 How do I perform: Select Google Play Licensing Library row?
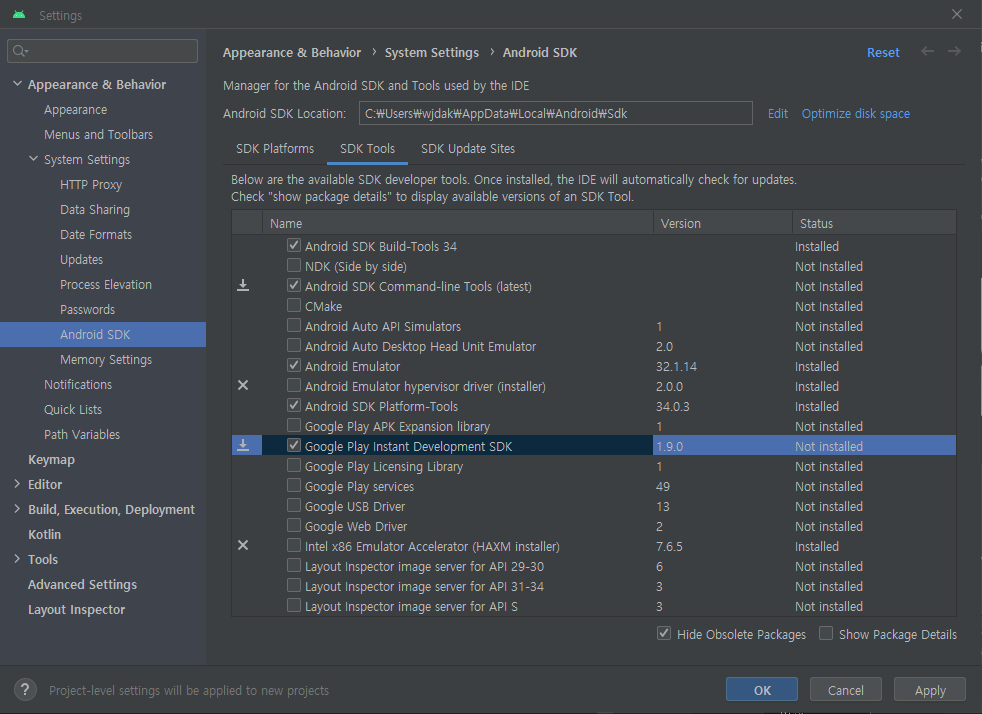pyautogui.click(x=594, y=466)
